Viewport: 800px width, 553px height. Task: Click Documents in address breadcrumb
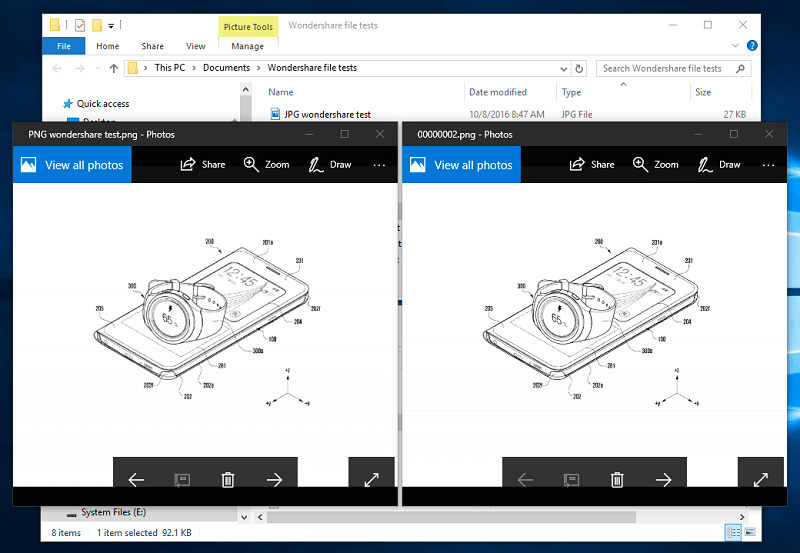point(227,68)
